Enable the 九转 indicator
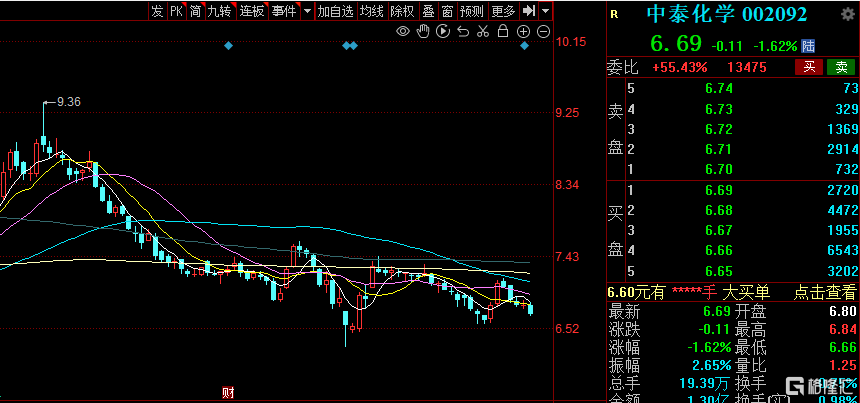The height and width of the screenshot is (403, 860). point(220,10)
